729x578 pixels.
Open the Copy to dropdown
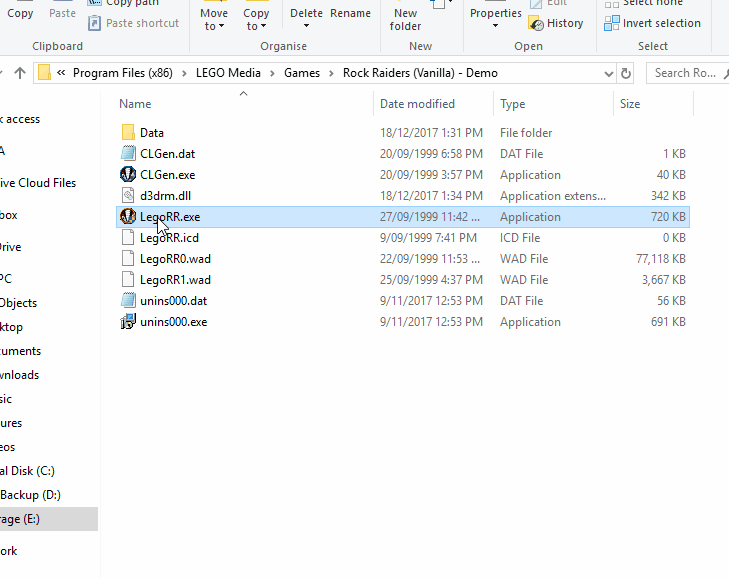click(x=256, y=20)
